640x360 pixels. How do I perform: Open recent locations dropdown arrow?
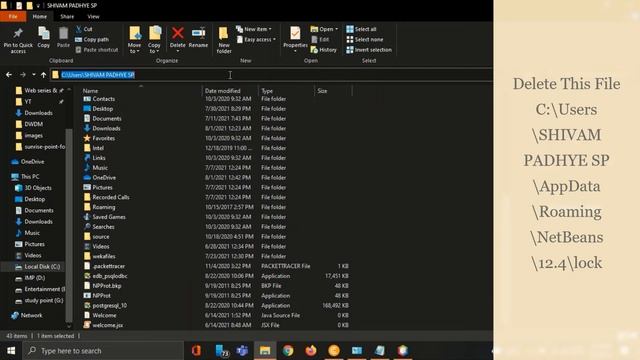(33, 75)
